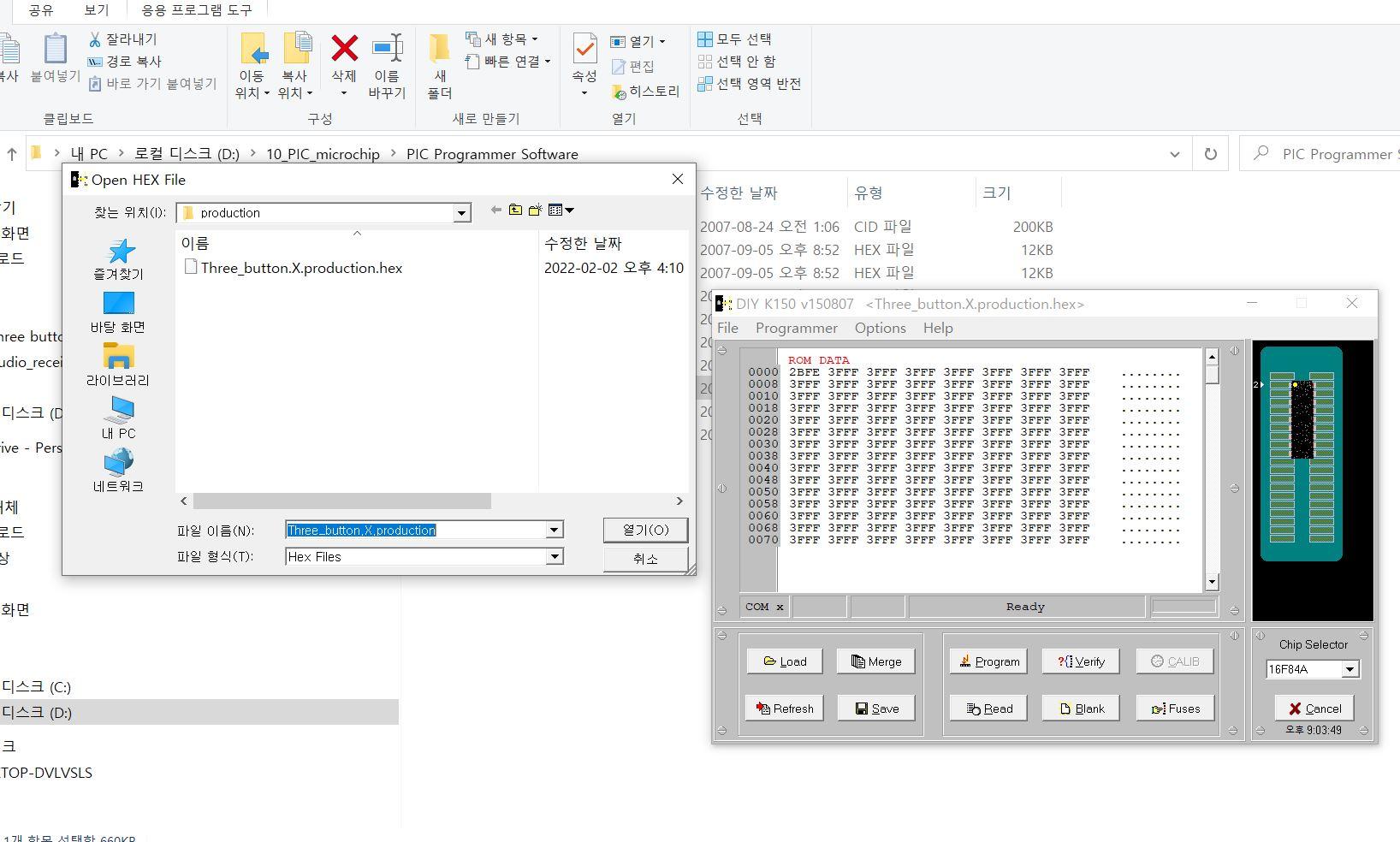Open the view menu icon in Open dialog toolbar
This screenshot has width=1400, height=842.
coord(561,210)
